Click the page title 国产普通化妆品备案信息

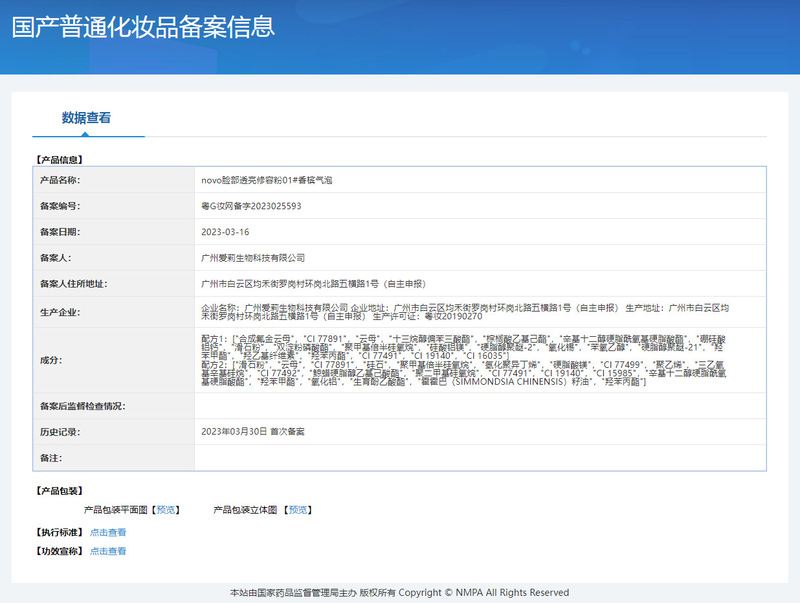(x=143, y=27)
